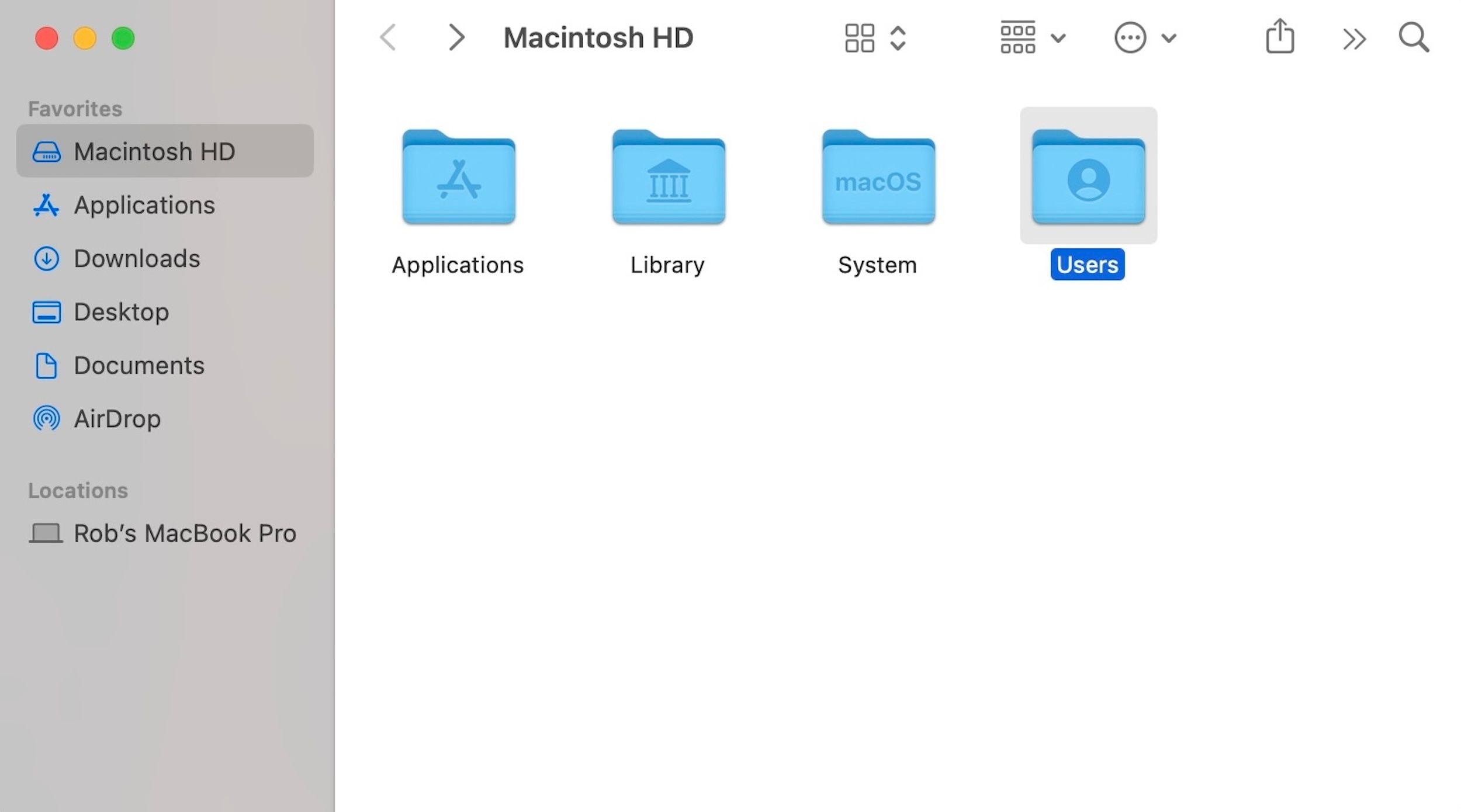Open the System macOS folder icon
Screen dimensions: 1461x812
point(878,176)
